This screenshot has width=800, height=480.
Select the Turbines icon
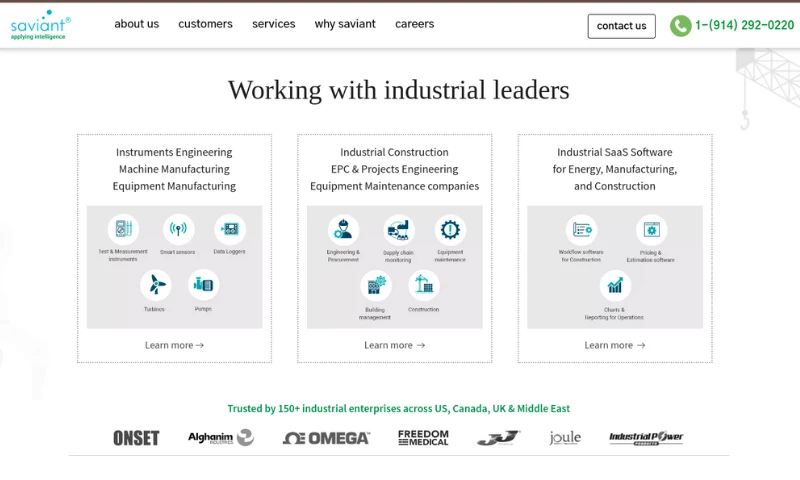(155, 285)
